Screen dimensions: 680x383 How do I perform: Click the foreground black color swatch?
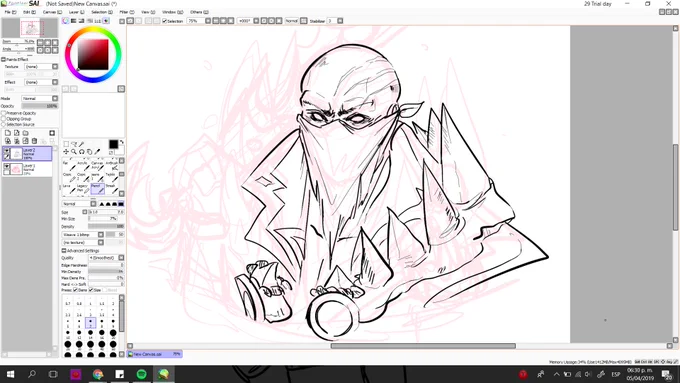113,144
